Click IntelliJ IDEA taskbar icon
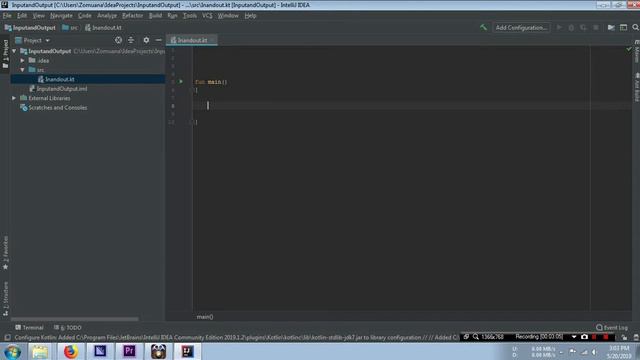 click(188, 351)
